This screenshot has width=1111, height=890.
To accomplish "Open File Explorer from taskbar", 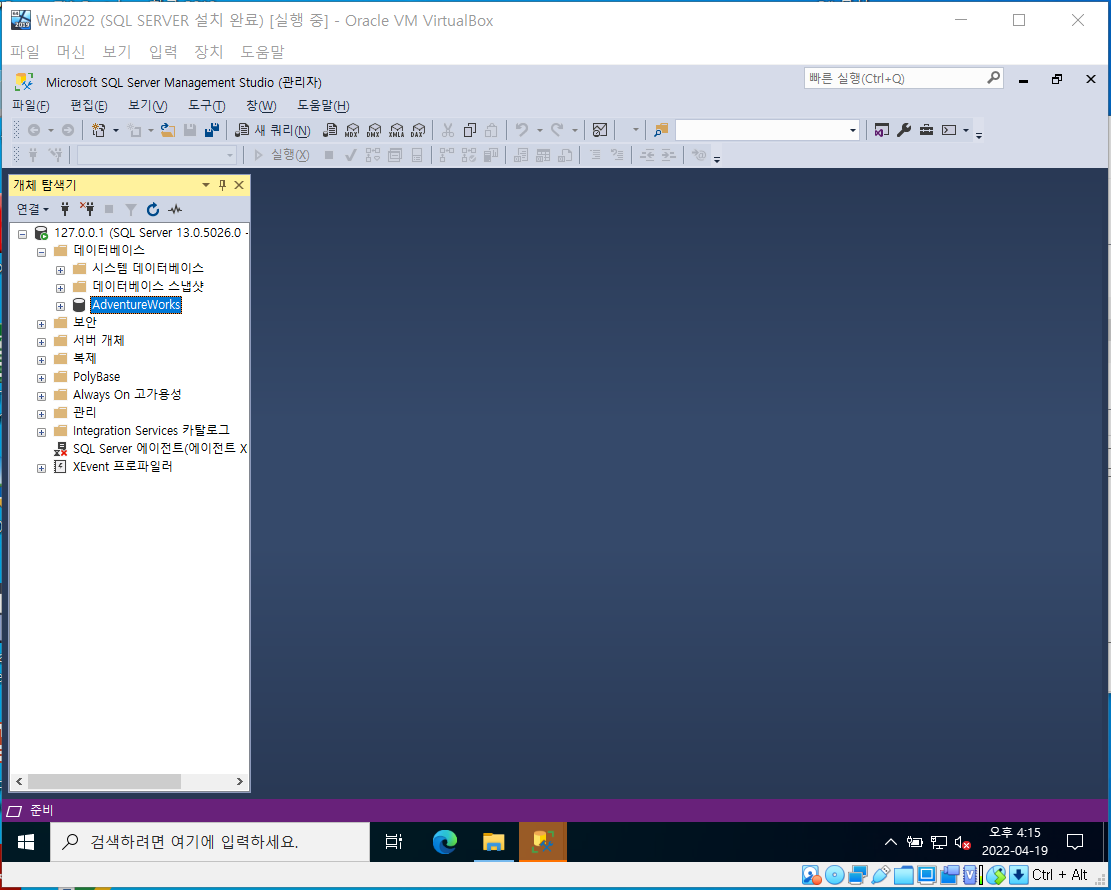I will pos(493,842).
